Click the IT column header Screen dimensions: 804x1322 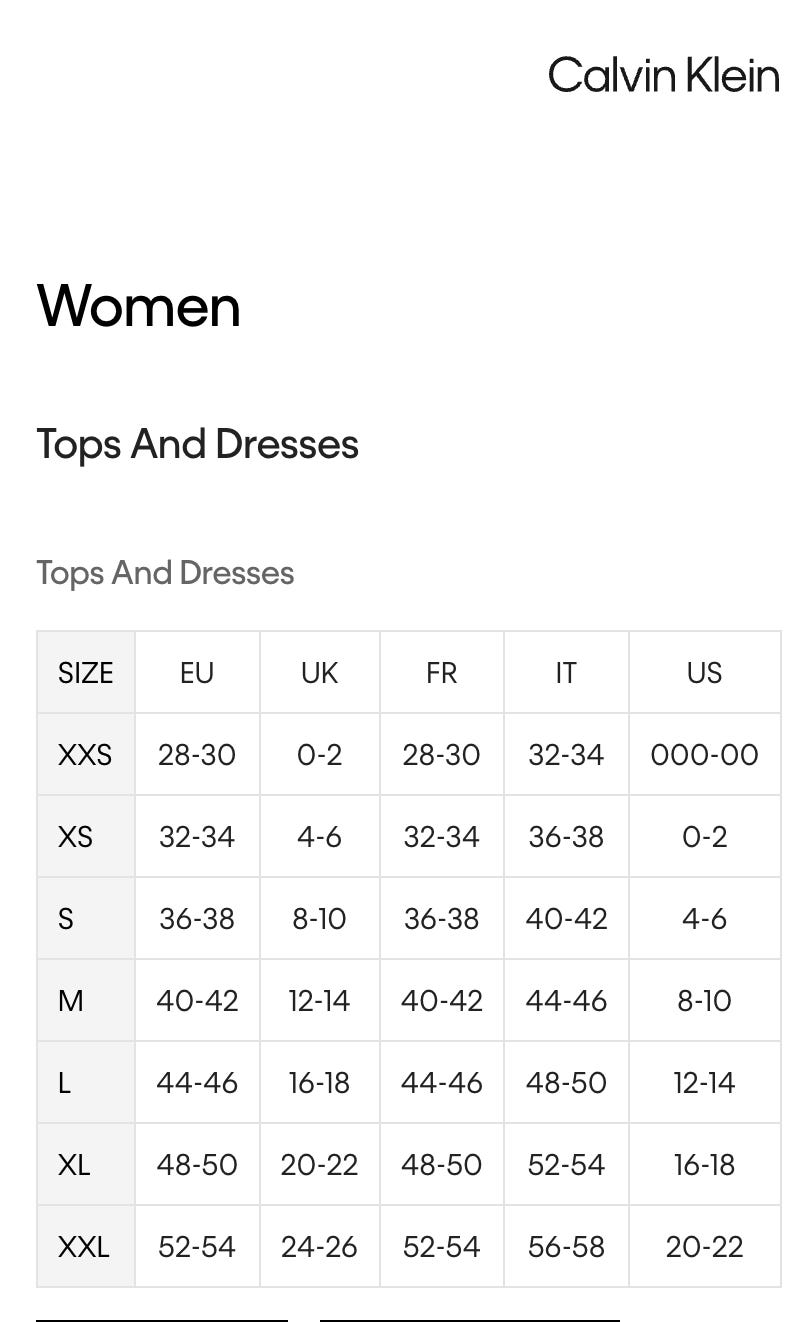point(566,673)
